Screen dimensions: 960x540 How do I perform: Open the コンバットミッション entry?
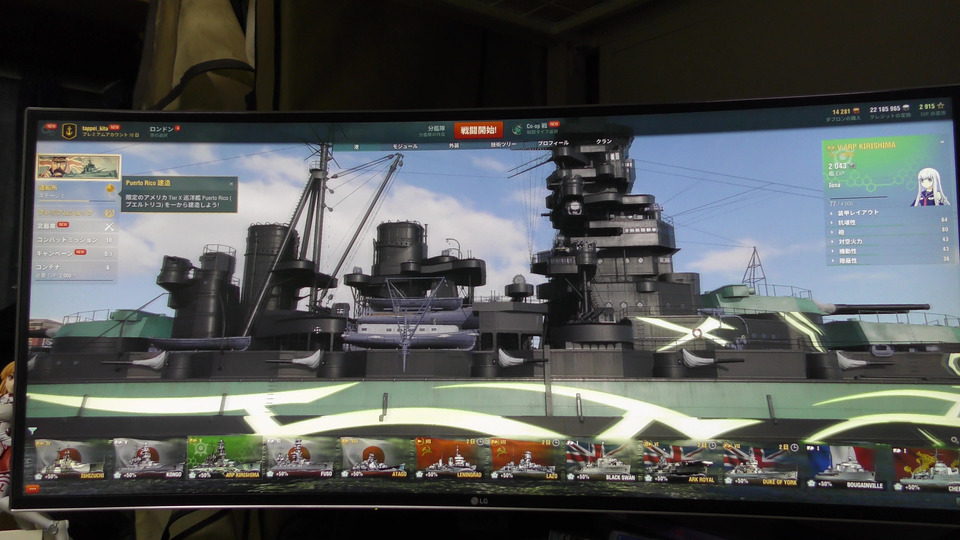77,240
